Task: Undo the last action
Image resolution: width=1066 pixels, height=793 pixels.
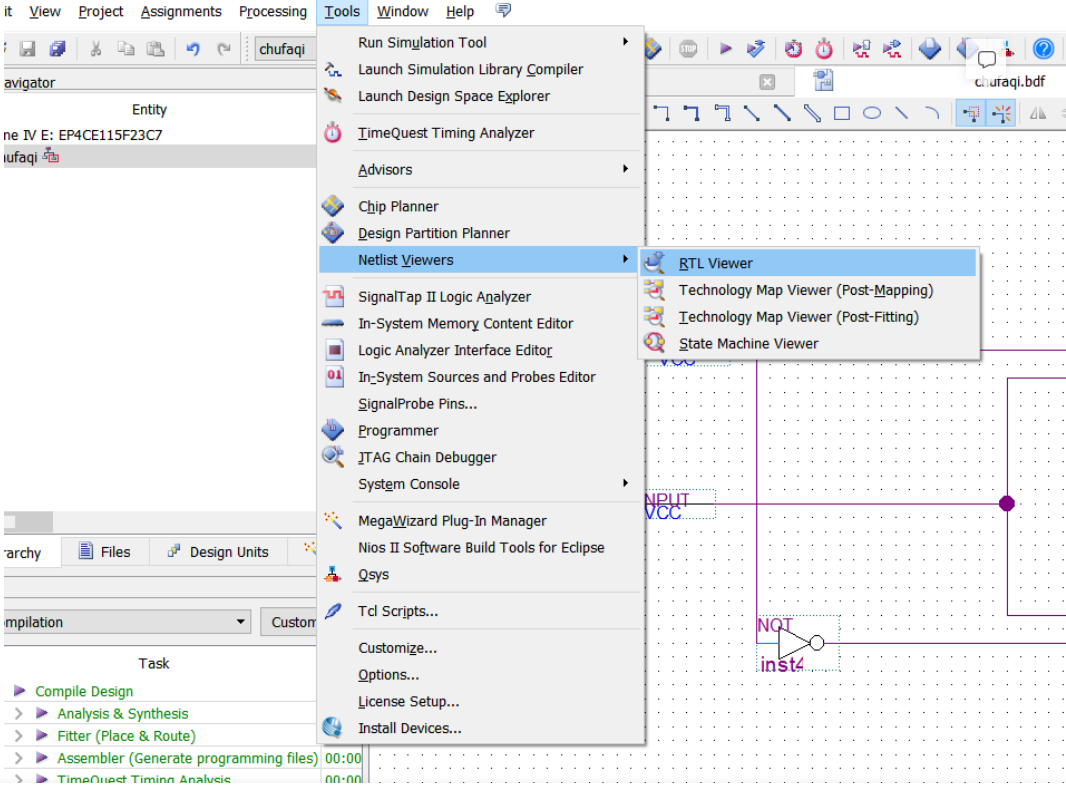Action: (x=193, y=49)
